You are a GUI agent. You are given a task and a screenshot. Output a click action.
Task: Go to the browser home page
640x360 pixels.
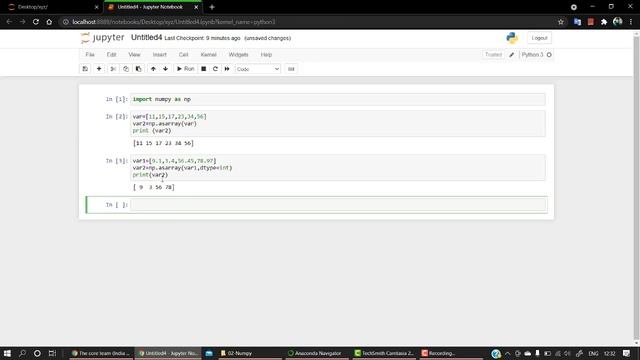click(49, 22)
